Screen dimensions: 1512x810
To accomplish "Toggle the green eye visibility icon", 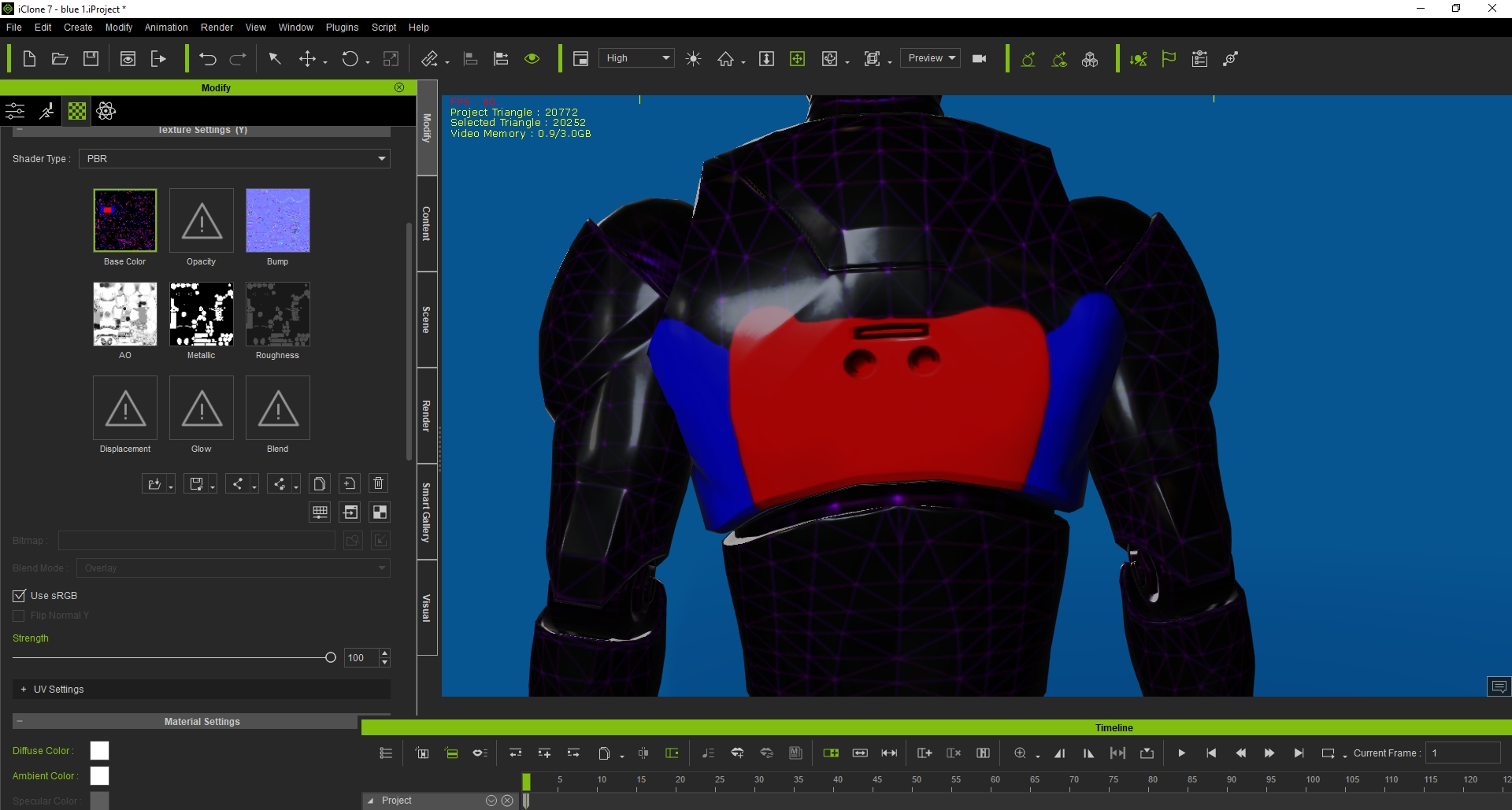I will tap(532, 59).
